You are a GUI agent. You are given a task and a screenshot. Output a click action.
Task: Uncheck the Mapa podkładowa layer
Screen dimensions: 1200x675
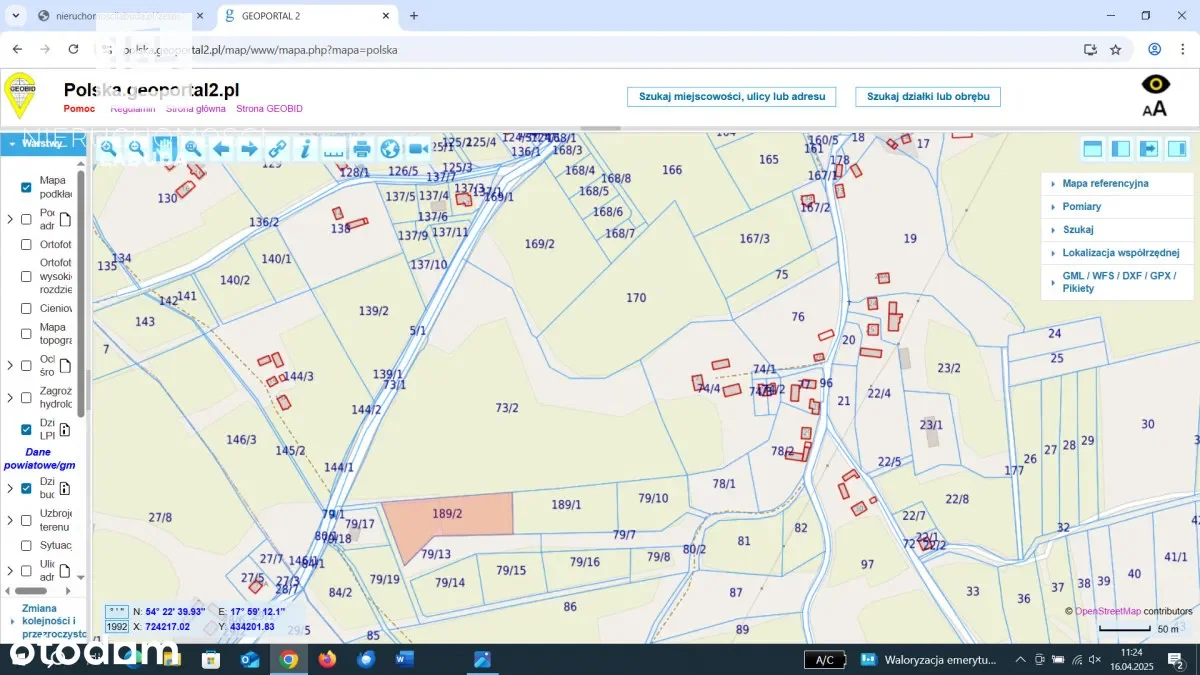(x=27, y=187)
